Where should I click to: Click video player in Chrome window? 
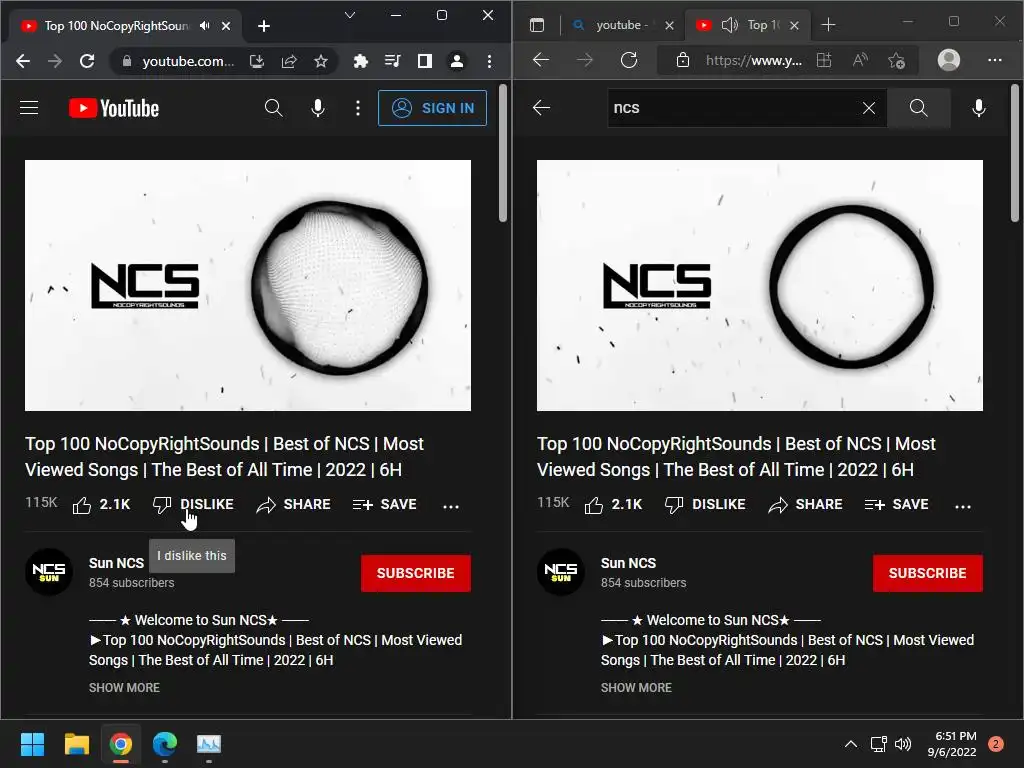coord(248,285)
